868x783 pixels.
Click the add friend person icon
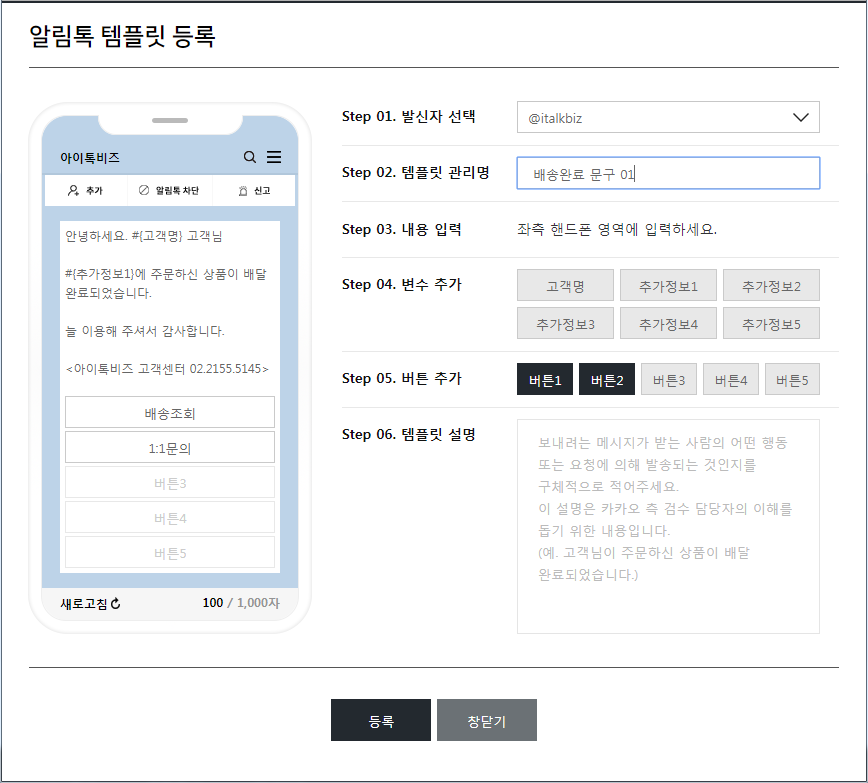pyautogui.click(x=73, y=190)
